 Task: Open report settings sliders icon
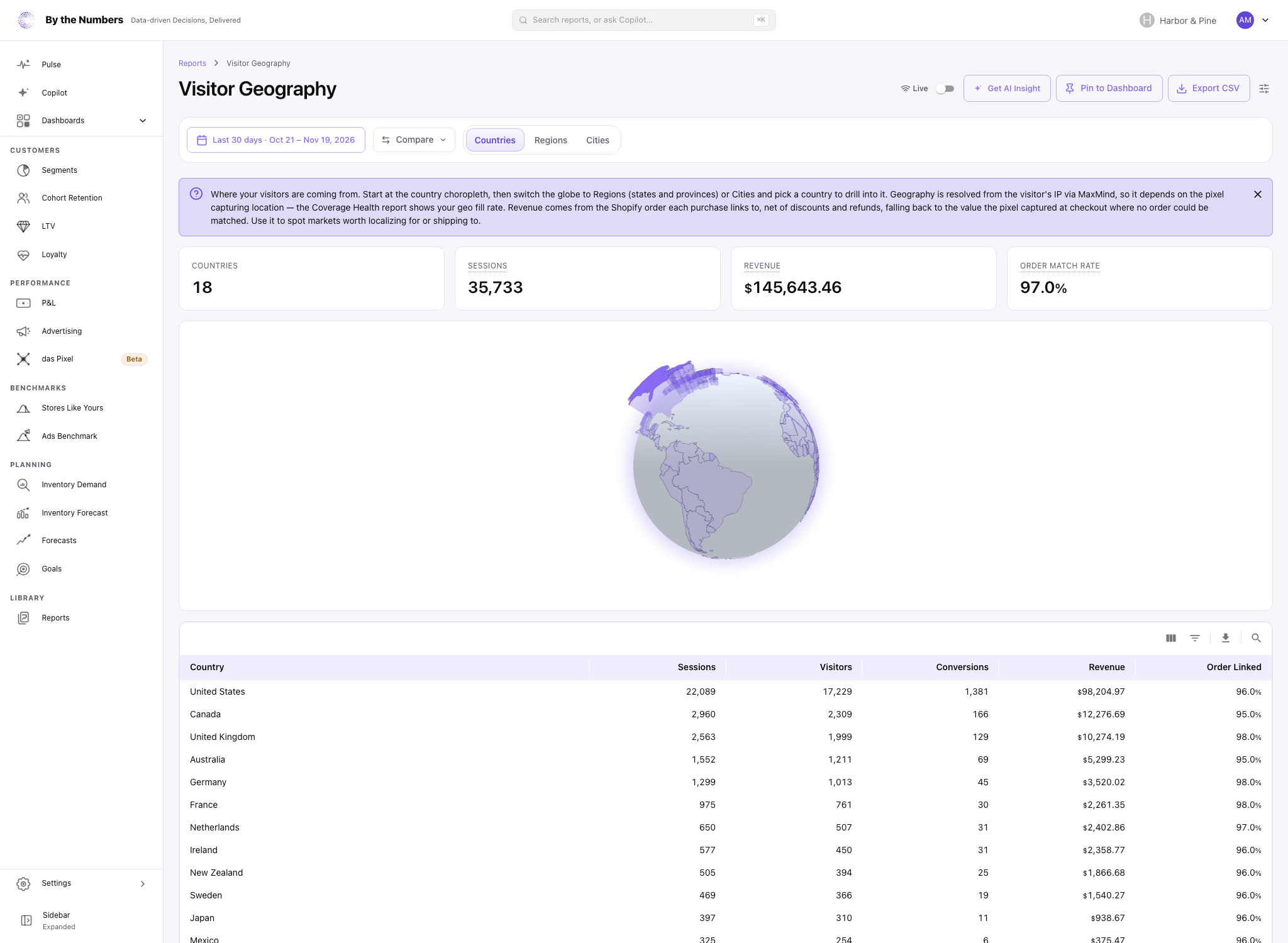[x=1264, y=89]
